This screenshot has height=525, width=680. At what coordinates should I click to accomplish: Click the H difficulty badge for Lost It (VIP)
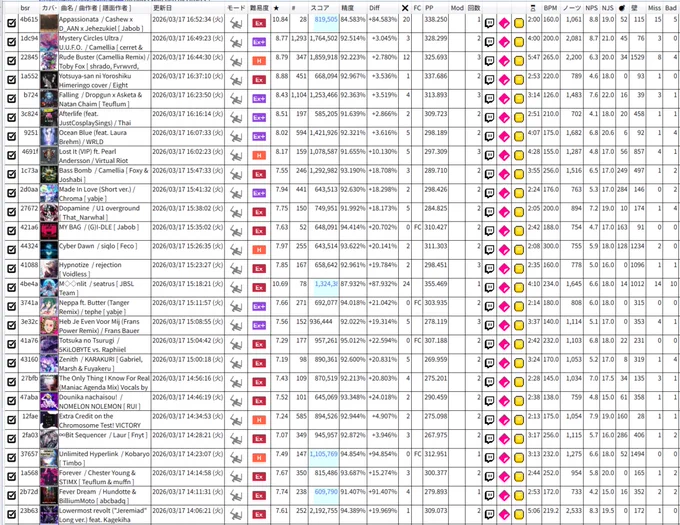coord(259,156)
